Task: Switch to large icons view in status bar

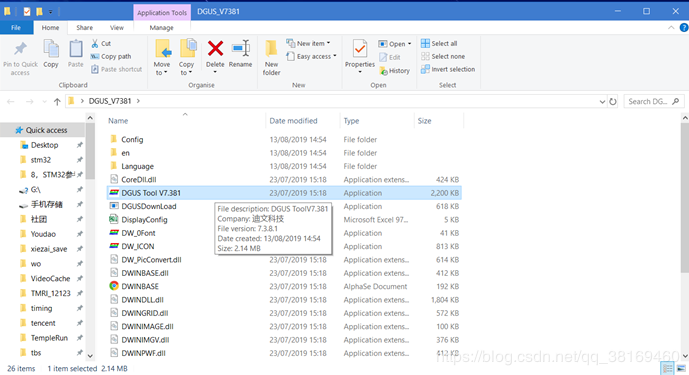Action: (681, 368)
